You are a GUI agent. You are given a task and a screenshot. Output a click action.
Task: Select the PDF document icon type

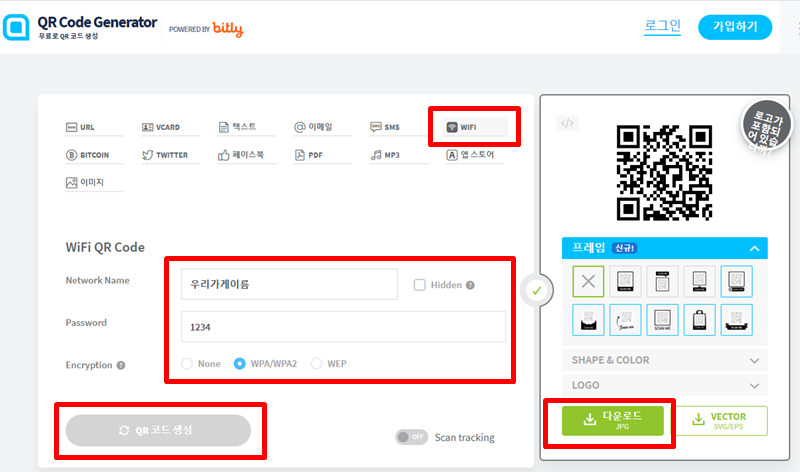click(299, 155)
